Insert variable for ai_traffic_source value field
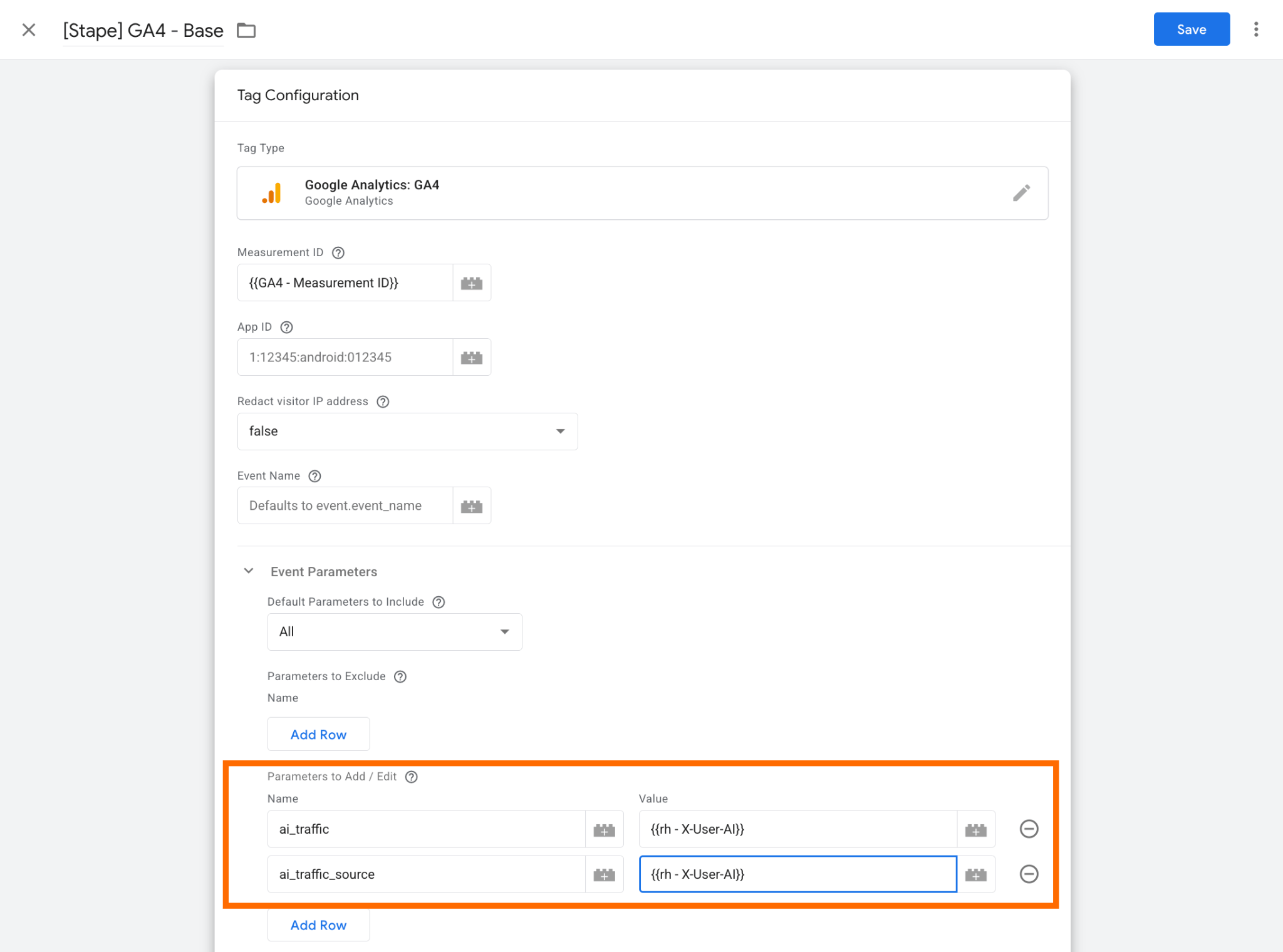1283x952 pixels. pos(976,874)
